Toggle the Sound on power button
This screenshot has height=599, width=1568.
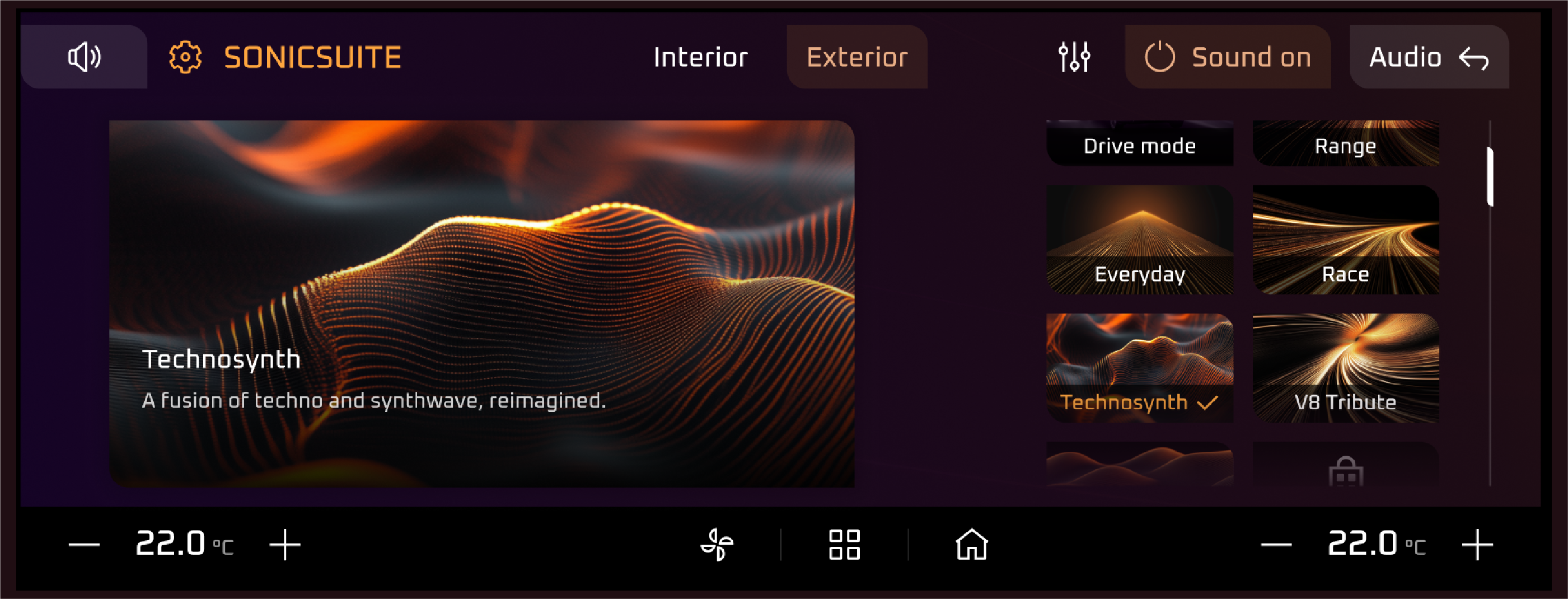point(1228,57)
